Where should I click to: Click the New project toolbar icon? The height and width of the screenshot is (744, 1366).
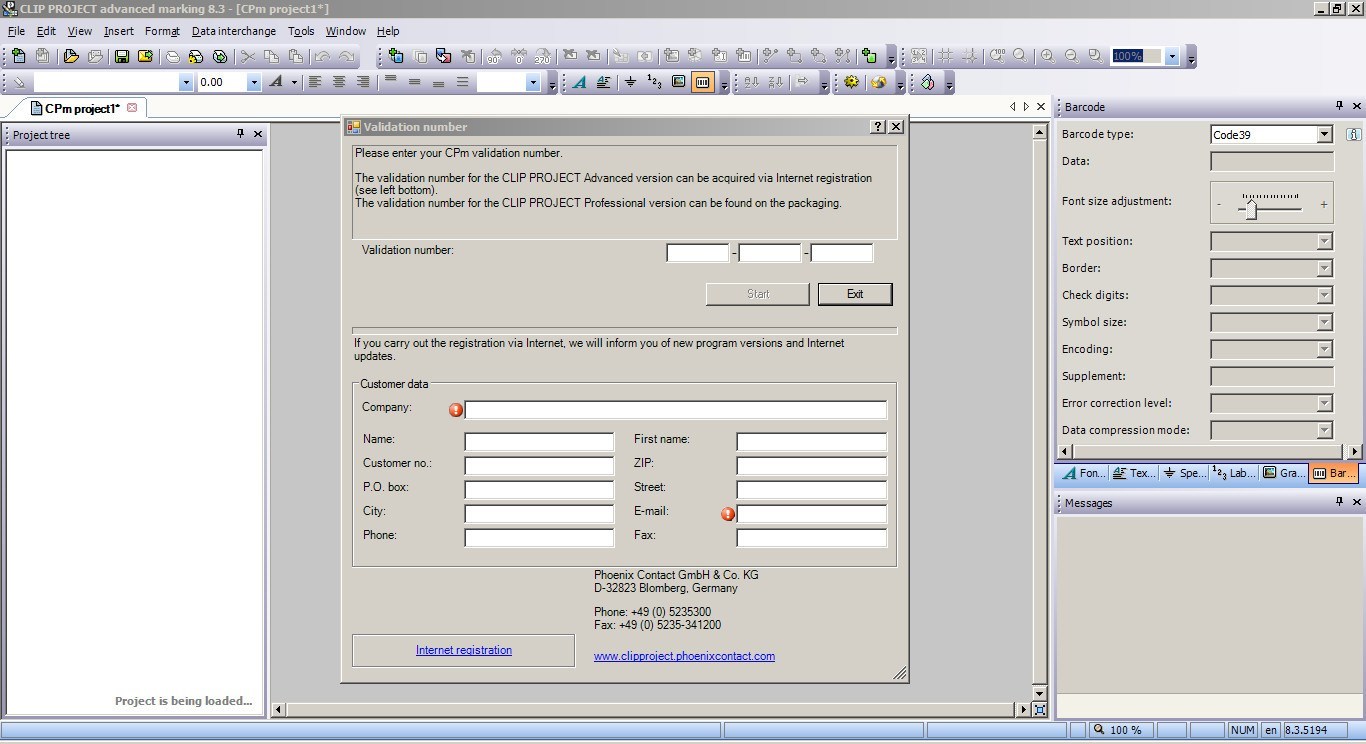(x=19, y=57)
